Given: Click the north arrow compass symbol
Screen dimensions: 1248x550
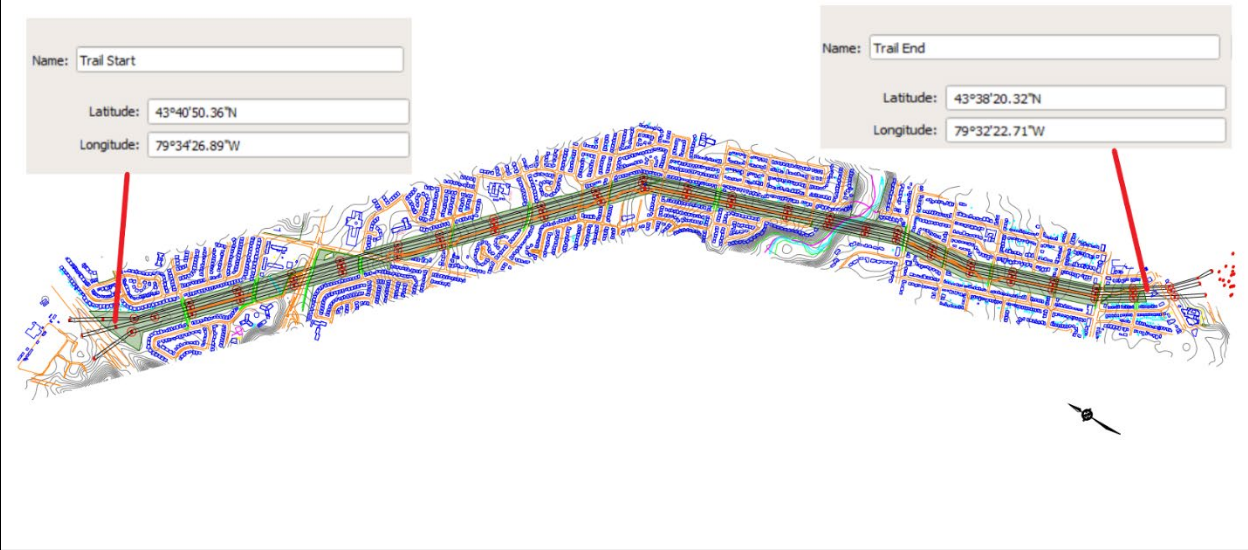Looking at the screenshot, I should point(1088,414).
